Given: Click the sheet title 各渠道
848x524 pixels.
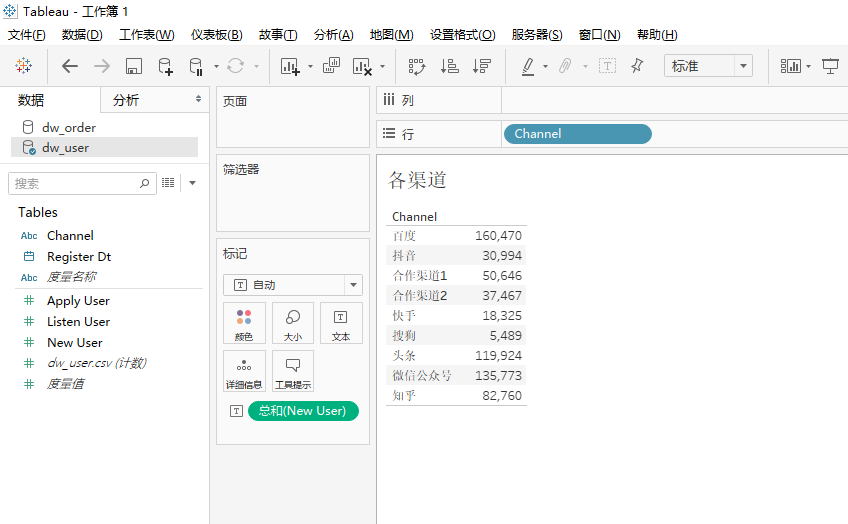Looking at the screenshot, I should 417,180.
